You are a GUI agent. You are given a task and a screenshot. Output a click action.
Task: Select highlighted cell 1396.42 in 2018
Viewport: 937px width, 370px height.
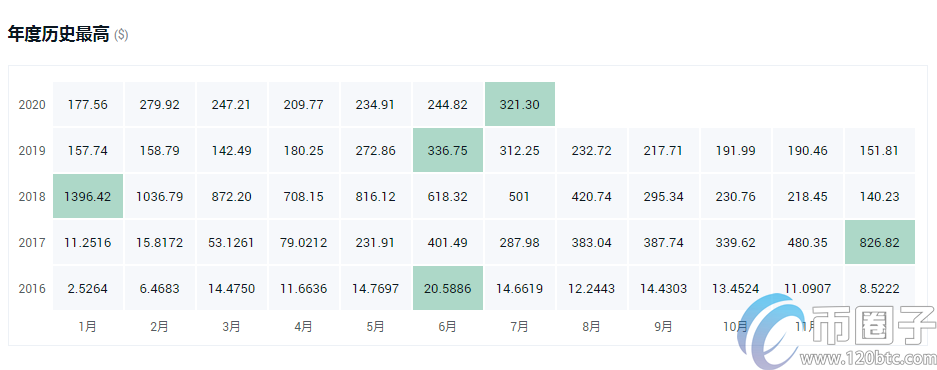pyautogui.click(x=88, y=197)
